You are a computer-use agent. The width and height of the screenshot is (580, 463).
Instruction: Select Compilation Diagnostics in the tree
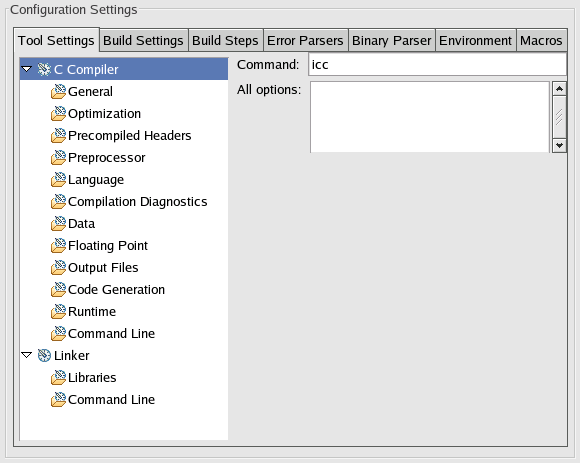tap(138, 202)
